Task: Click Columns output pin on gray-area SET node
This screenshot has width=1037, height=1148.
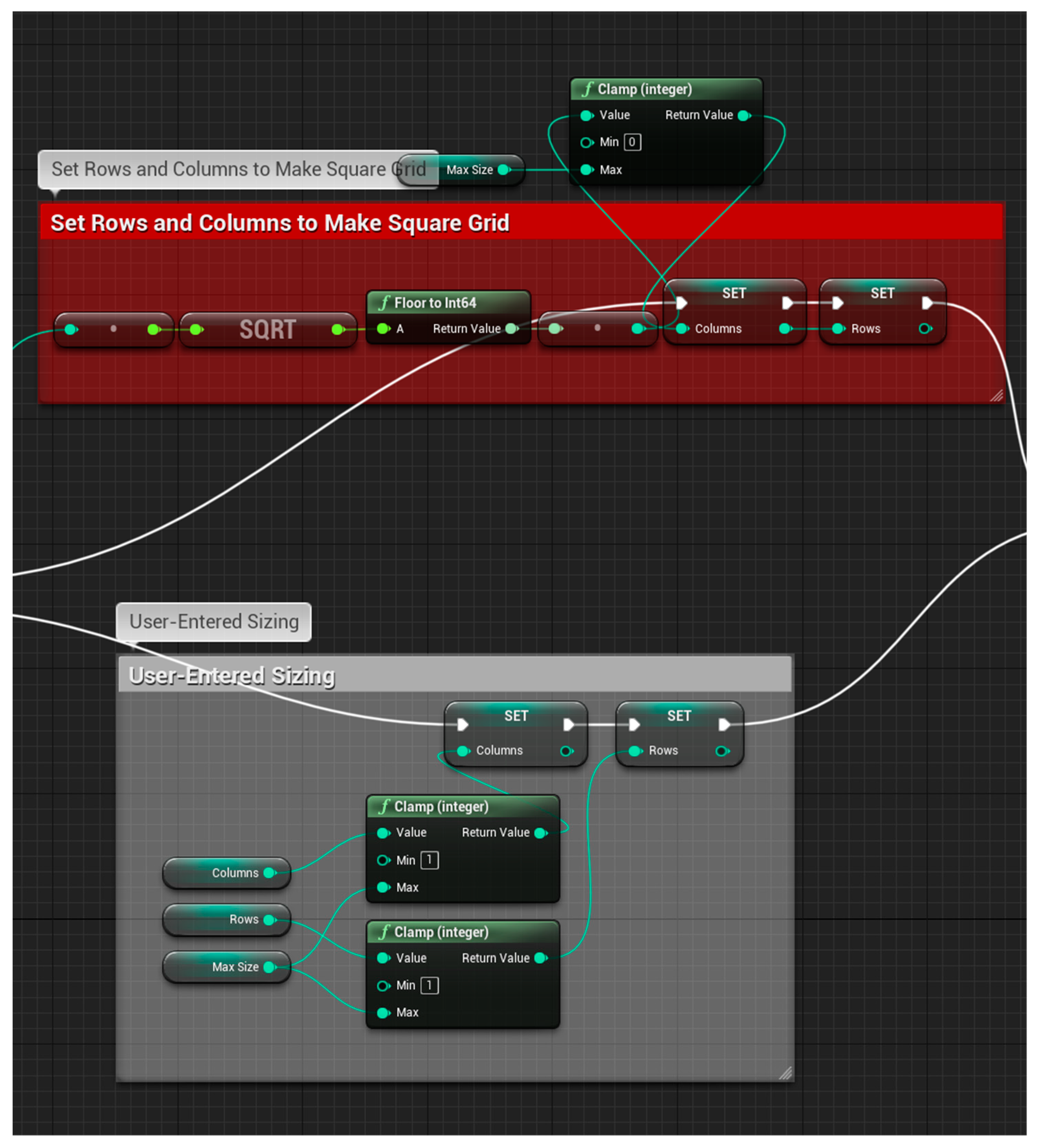Action: pyautogui.click(x=566, y=750)
